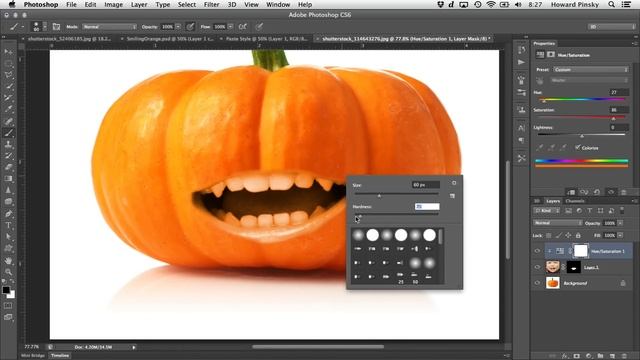Toggle adjustment visibility eye in Properties
Image resolution: width=640 pixels, height=360 pixels.
point(611,192)
